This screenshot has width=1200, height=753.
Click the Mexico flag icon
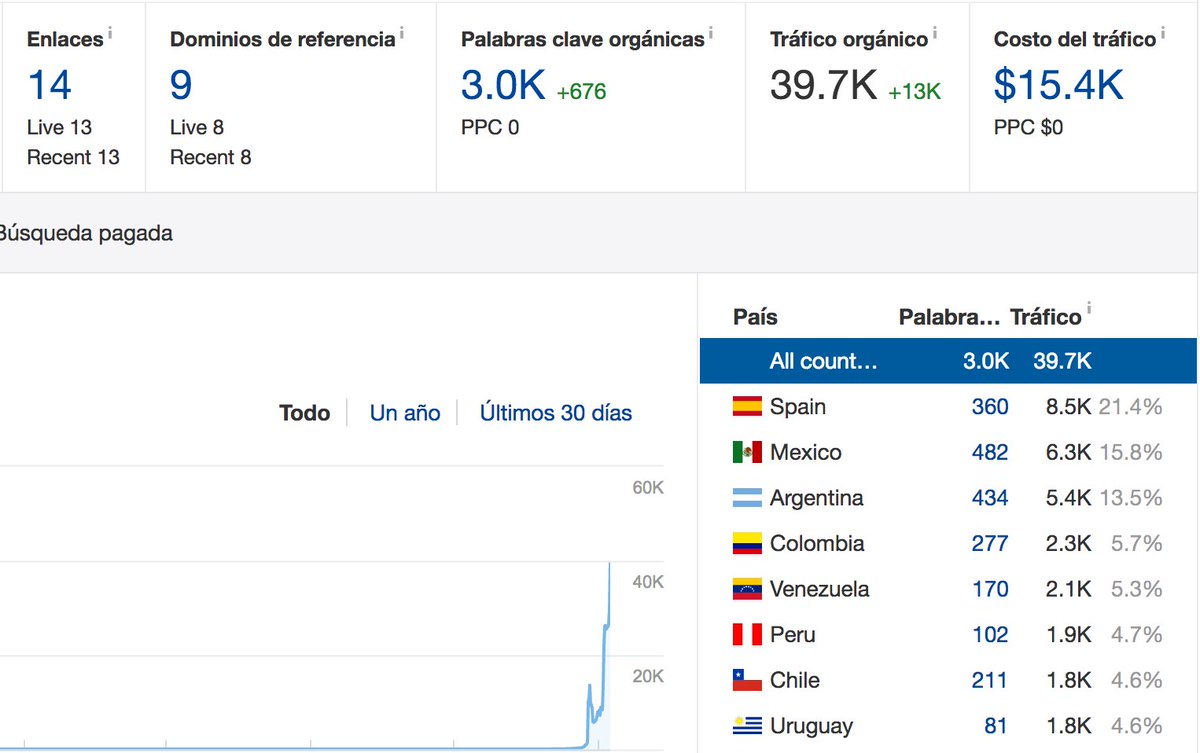coord(748,451)
